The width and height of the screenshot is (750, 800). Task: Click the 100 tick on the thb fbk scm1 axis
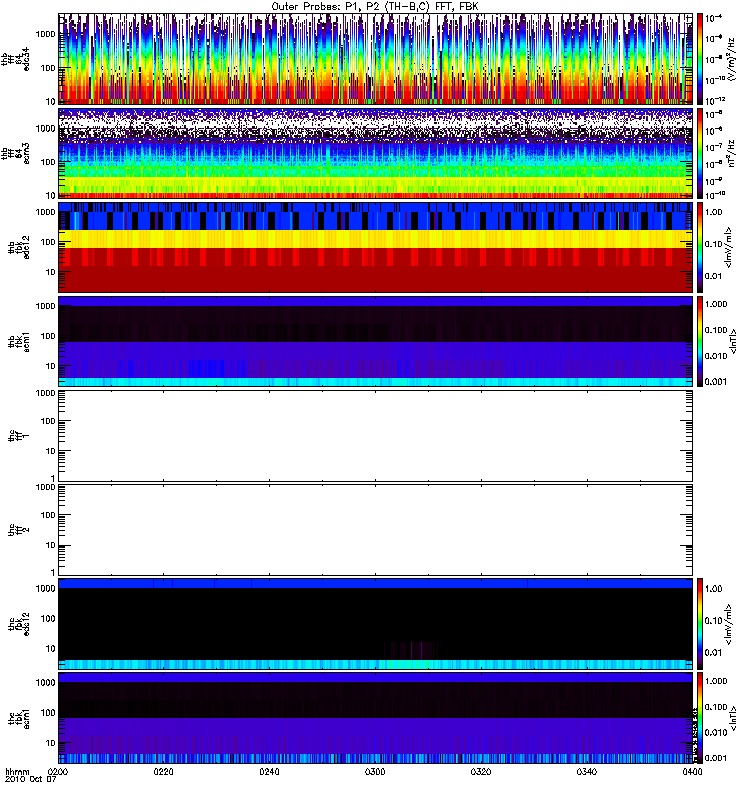(x=47, y=336)
